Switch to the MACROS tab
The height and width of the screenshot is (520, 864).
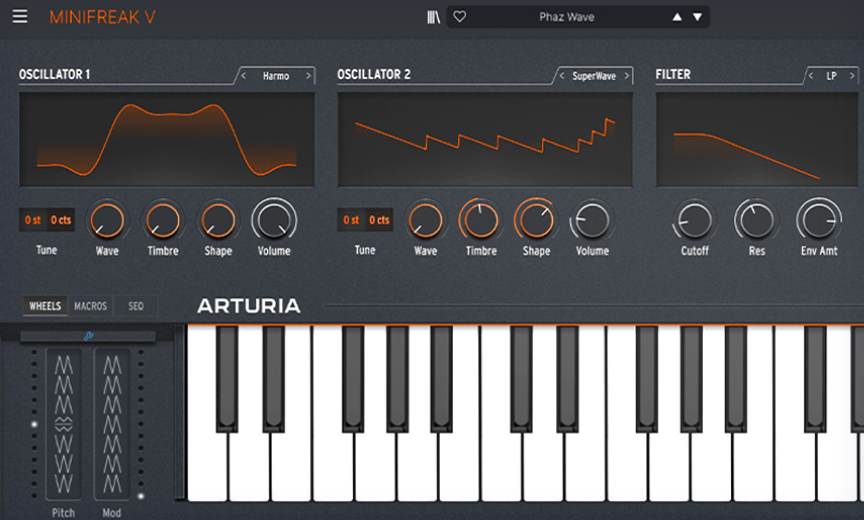pyautogui.click(x=90, y=306)
